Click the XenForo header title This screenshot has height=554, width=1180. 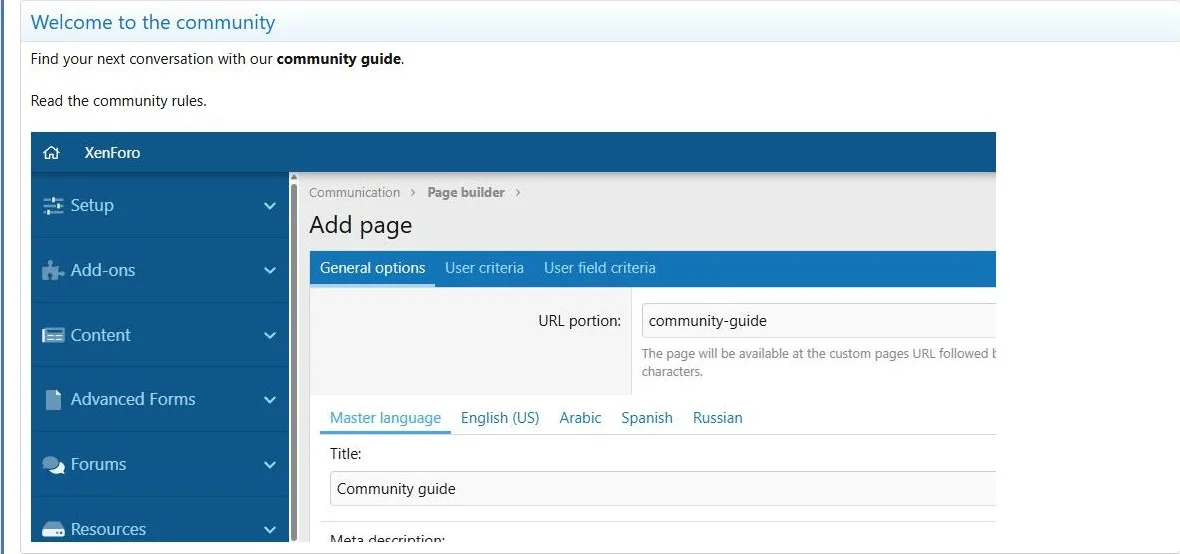[112, 153]
